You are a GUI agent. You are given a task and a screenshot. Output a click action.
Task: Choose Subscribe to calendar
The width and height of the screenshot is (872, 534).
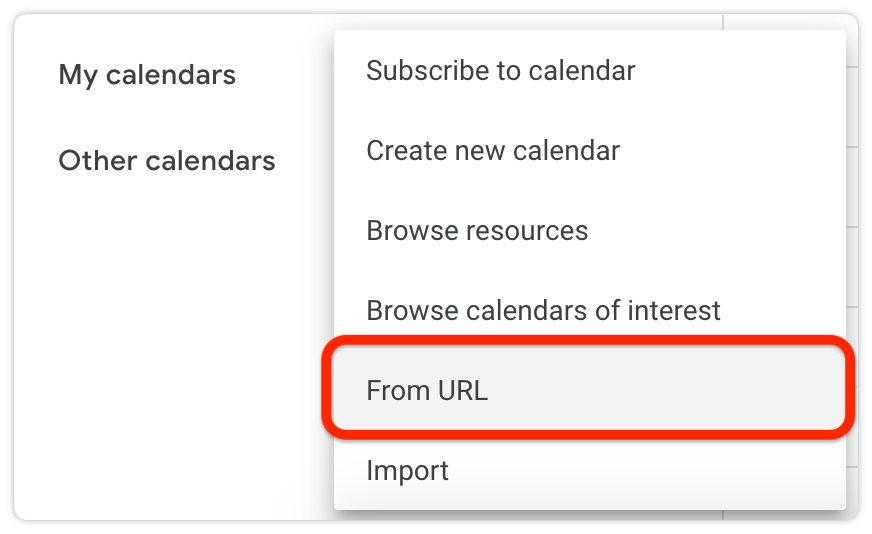[589, 70]
